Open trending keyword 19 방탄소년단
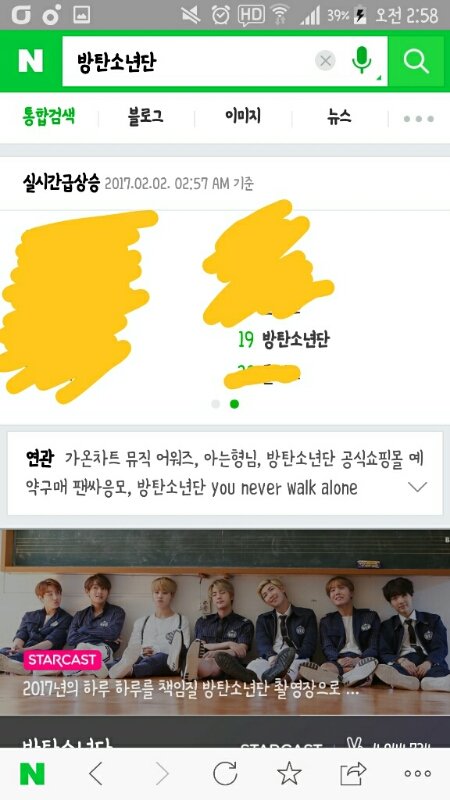Image resolution: width=450 pixels, height=800 pixels. 284,339
